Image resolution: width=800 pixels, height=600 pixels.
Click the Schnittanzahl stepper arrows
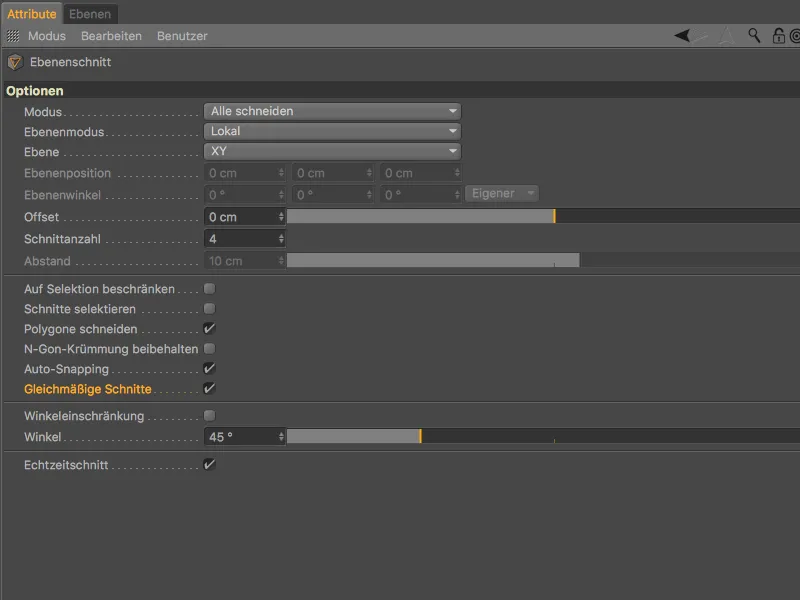click(x=281, y=239)
